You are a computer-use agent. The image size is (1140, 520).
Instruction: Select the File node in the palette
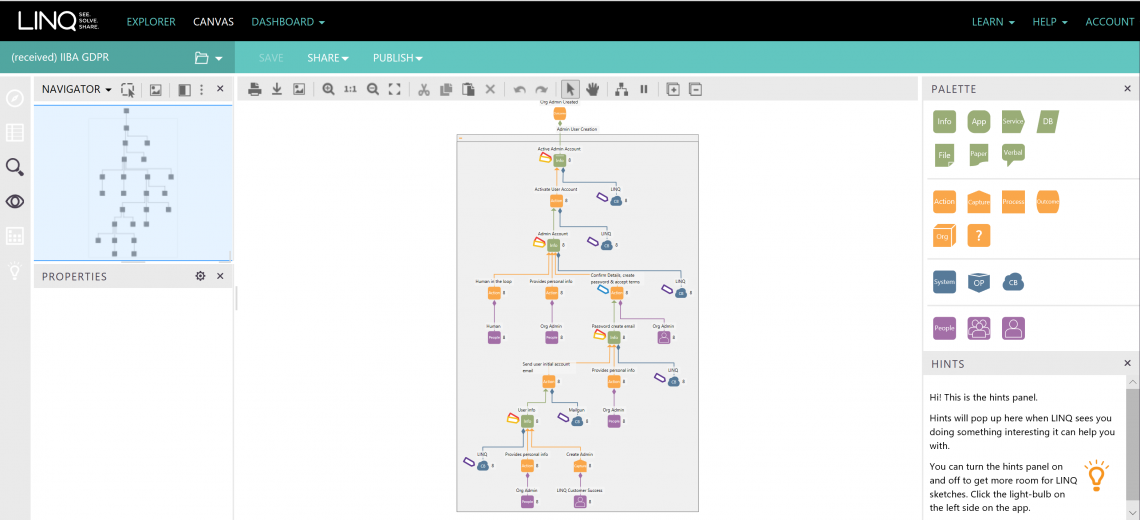[x=944, y=155]
